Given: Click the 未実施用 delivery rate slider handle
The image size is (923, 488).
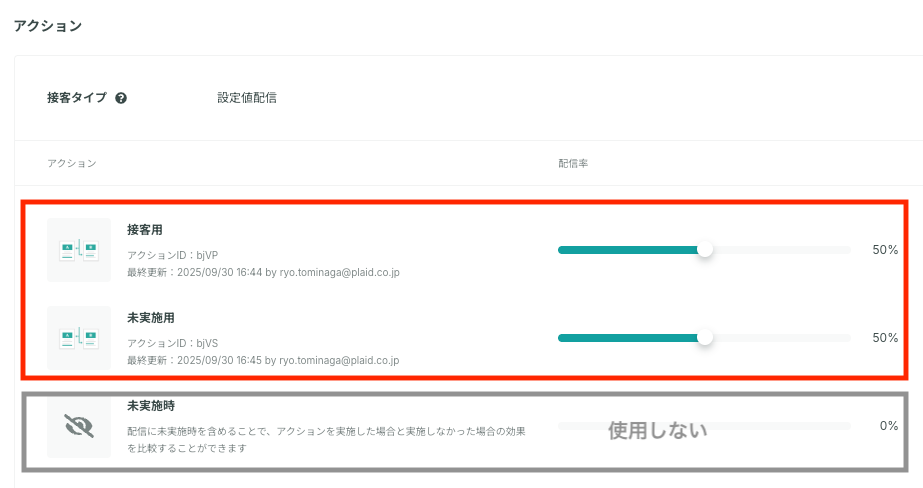Looking at the screenshot, I should coord(705,337).
